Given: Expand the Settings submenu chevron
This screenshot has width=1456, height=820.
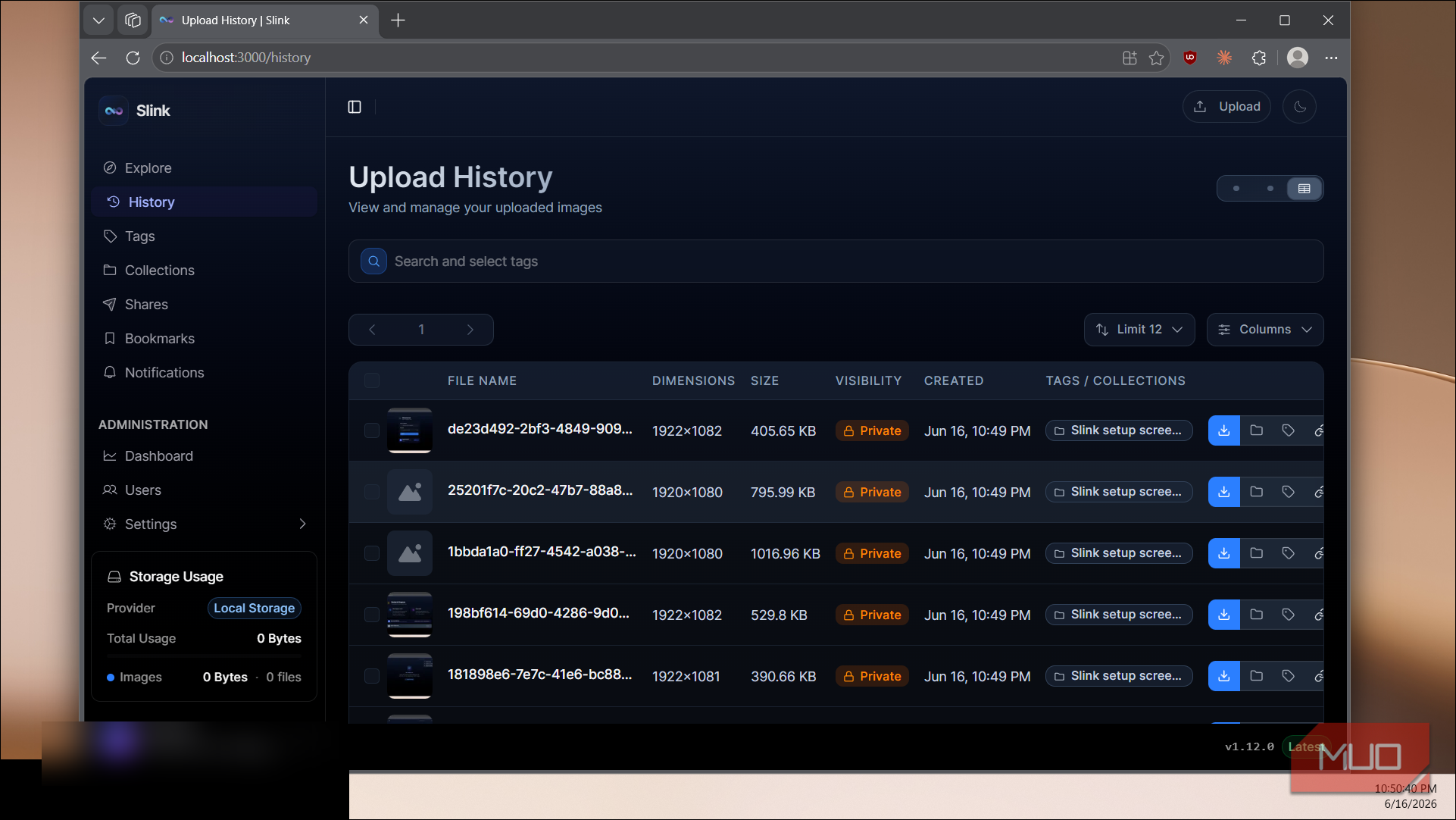Looking at the screenshot, I should [302, 524].
